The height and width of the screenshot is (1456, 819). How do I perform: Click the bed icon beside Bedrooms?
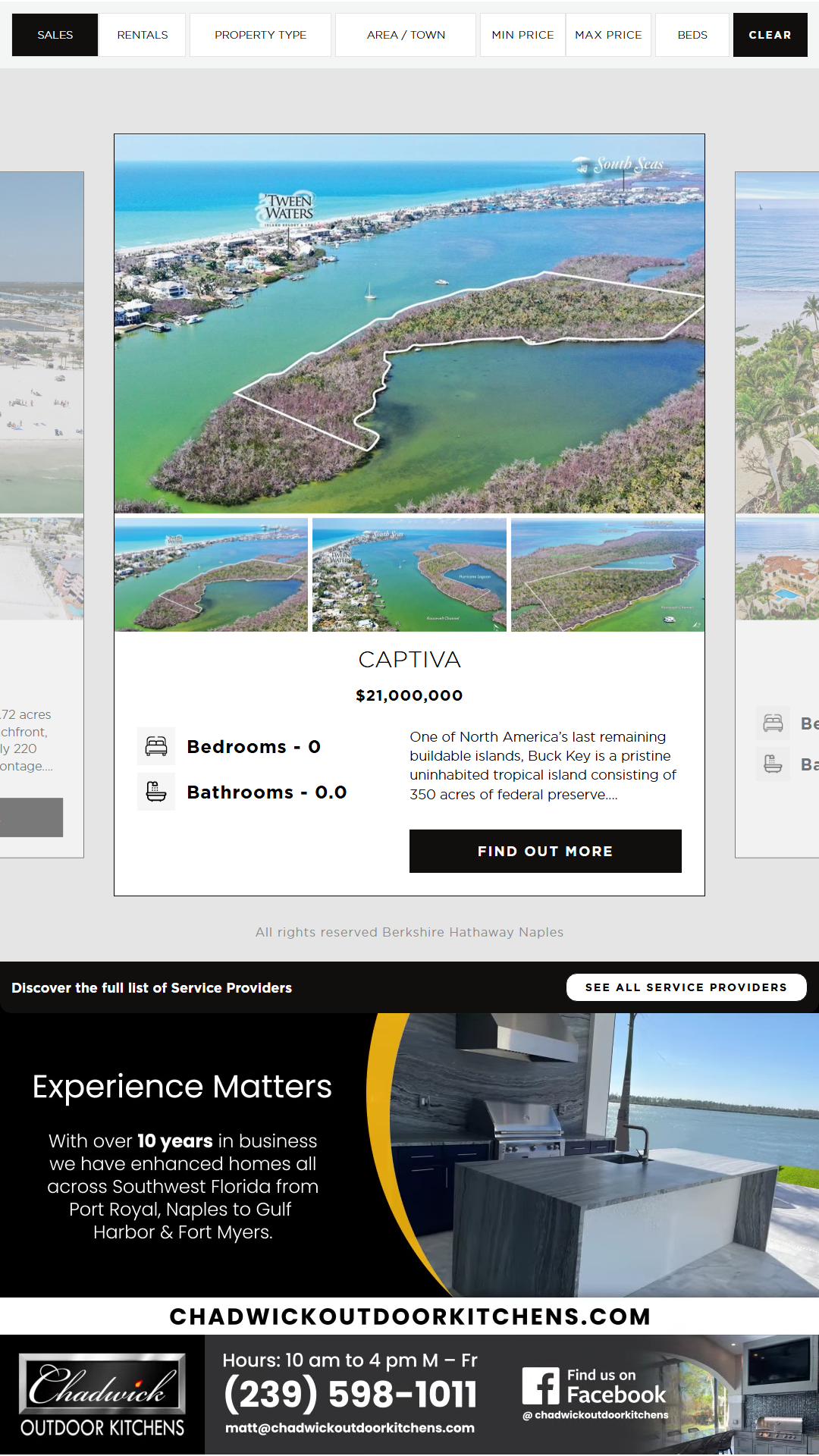point(156,746)
